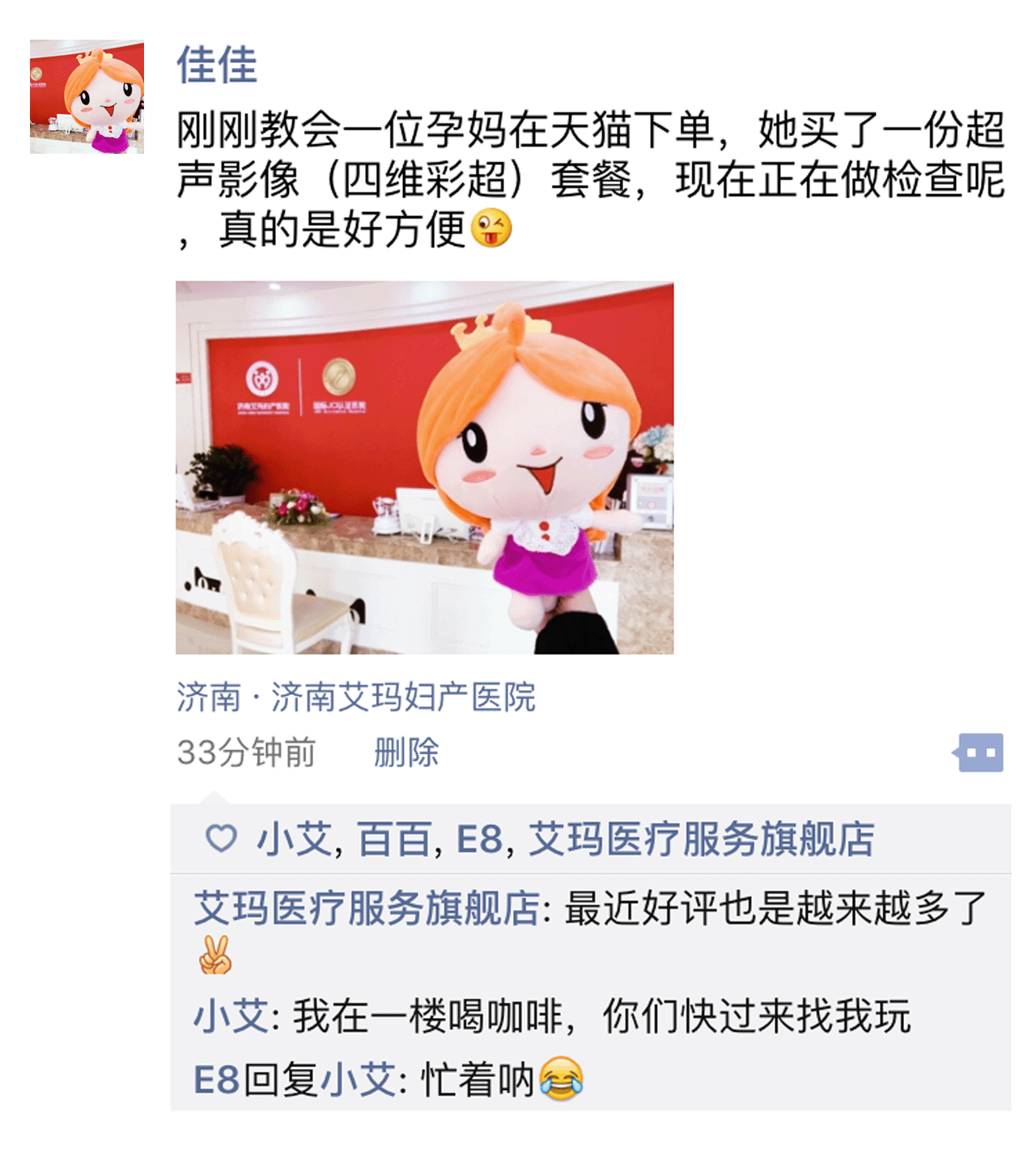Select the post text about 天猫下单
The height and width of the screenshot is (1149, 1036).
[x=590, y=179]
